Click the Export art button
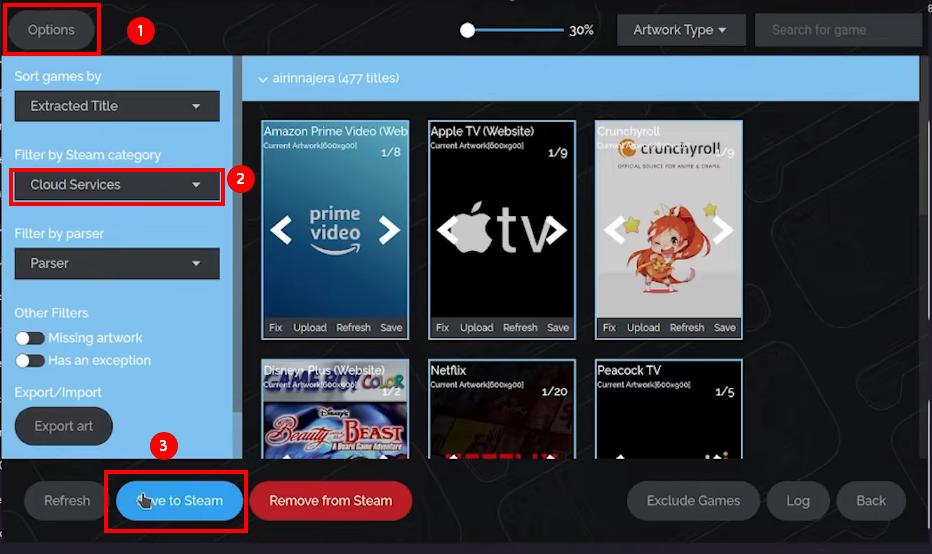932x554 pixels. point(64,426)
